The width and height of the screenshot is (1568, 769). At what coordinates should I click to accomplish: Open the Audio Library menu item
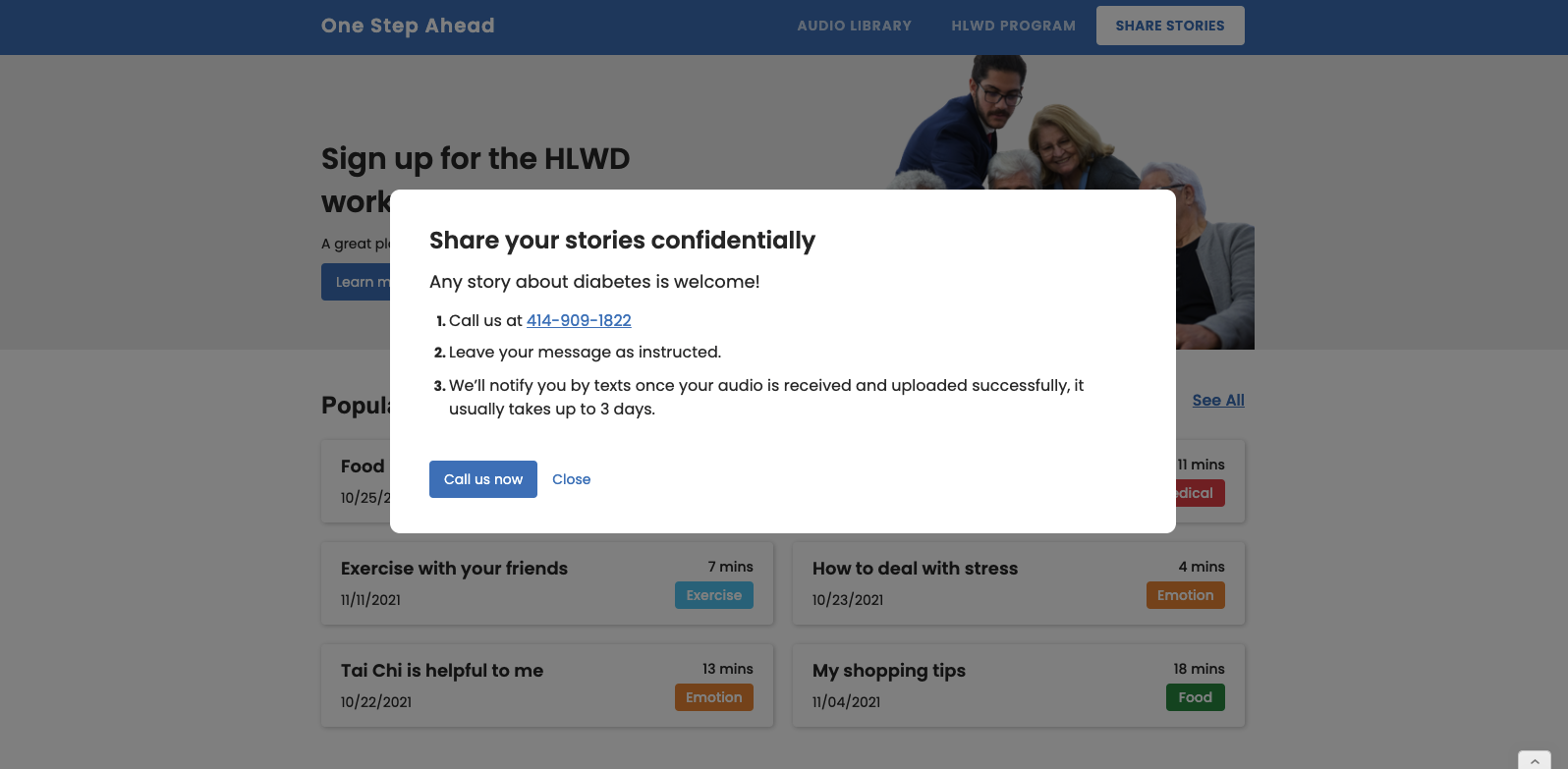point(854,26)
